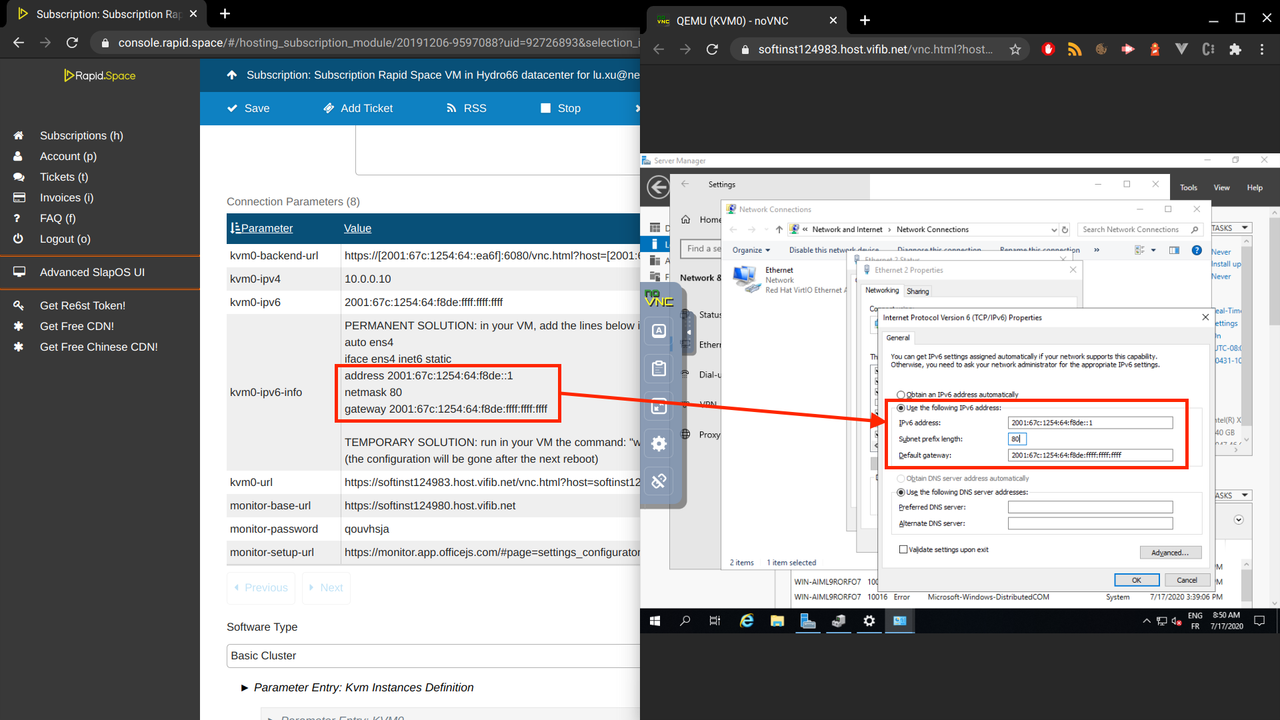The height and width of the screenshot is (720, 1280).
Task: Click Save in Rapid.Space toolbar
Action: pyautogui.click(x=248, y=108)
